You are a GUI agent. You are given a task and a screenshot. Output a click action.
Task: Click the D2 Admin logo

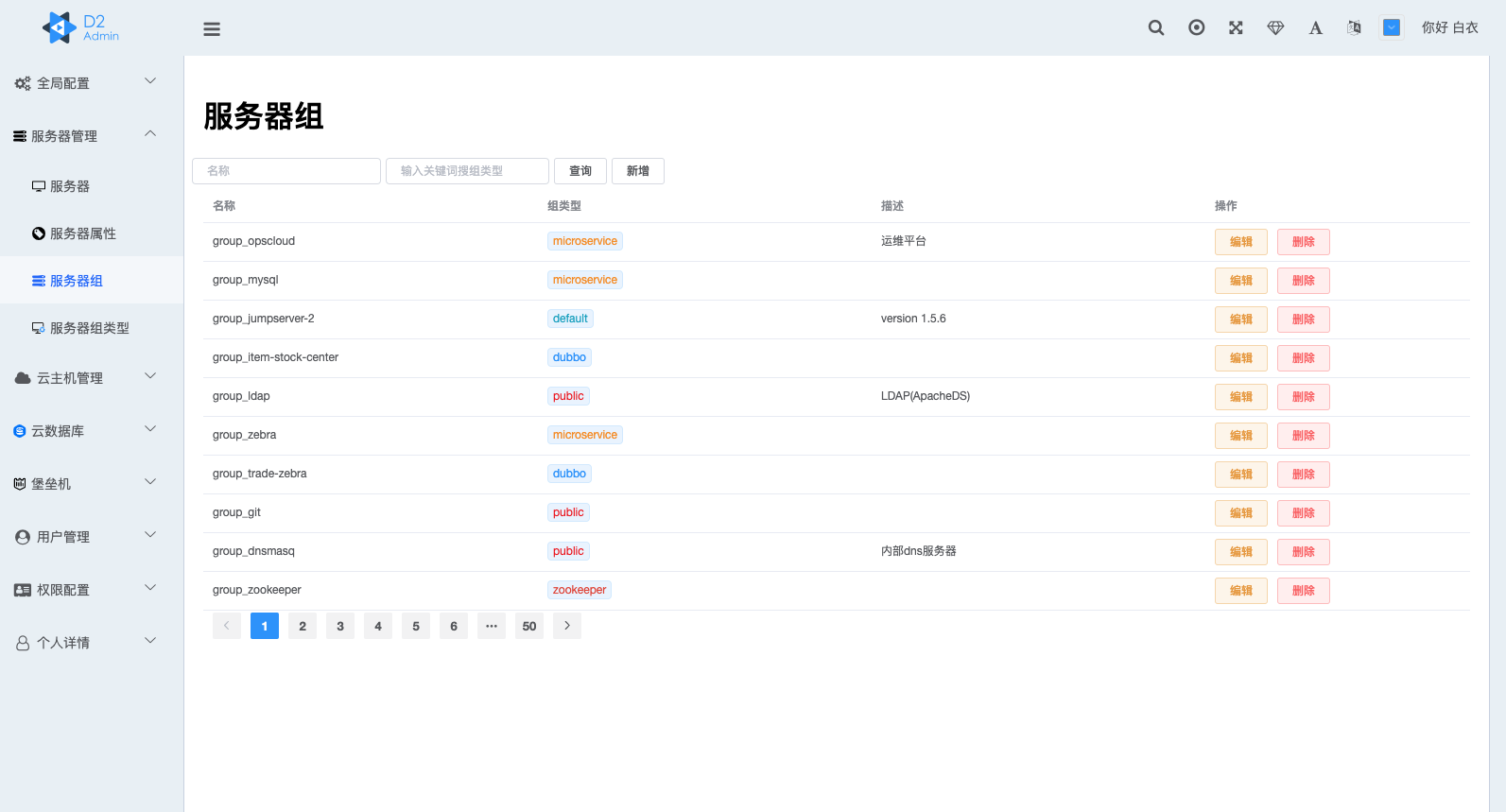coord(81,27)
